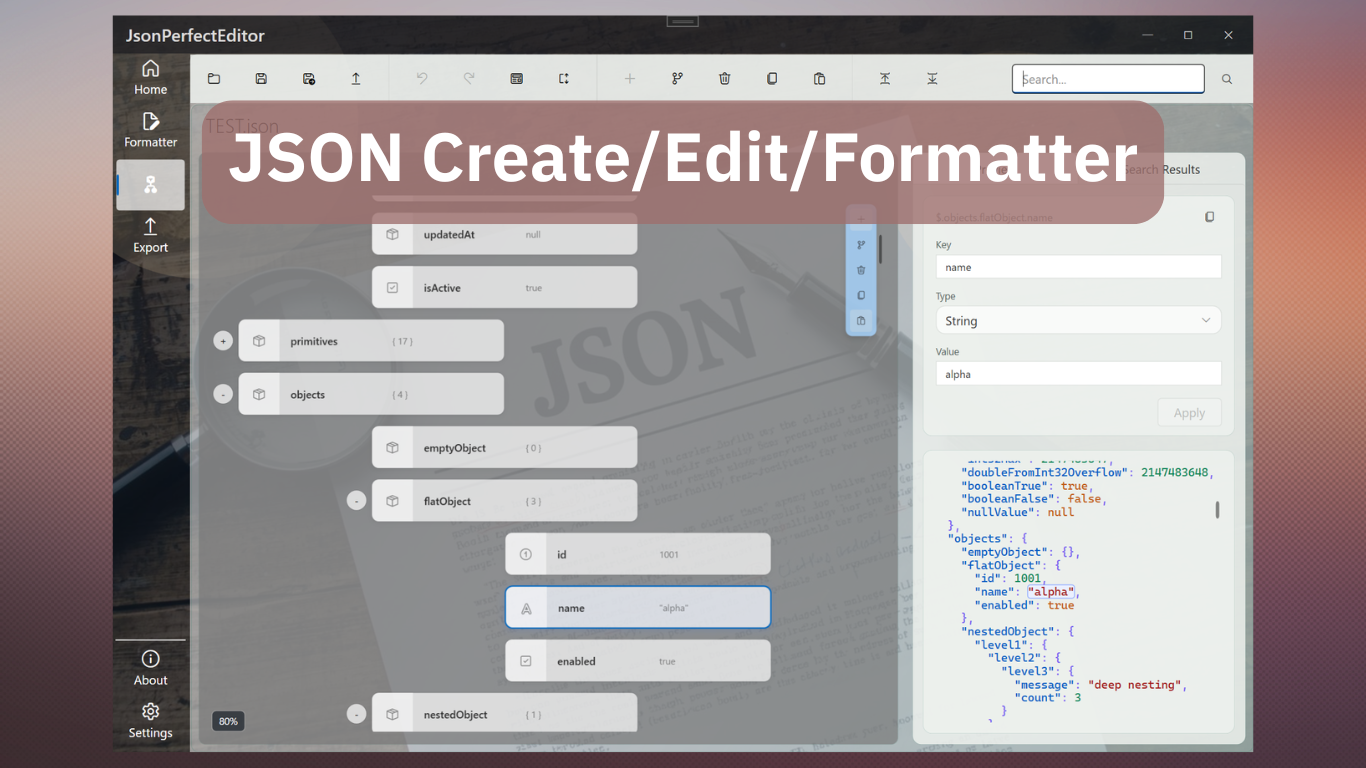1366x768 pixels.
Task: Click the paste clipboard icon in top toolbar
Action: click(820, 79)
